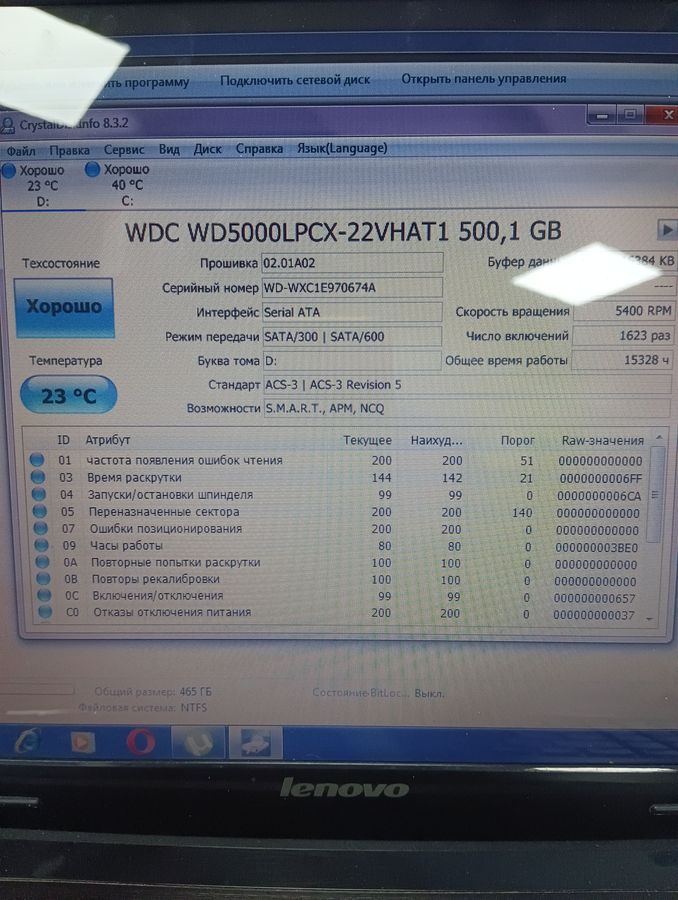Viewport: 678px width, 900px height.
Task: Select disk D: in the drive bar
Action: click(x=41, y=185)
